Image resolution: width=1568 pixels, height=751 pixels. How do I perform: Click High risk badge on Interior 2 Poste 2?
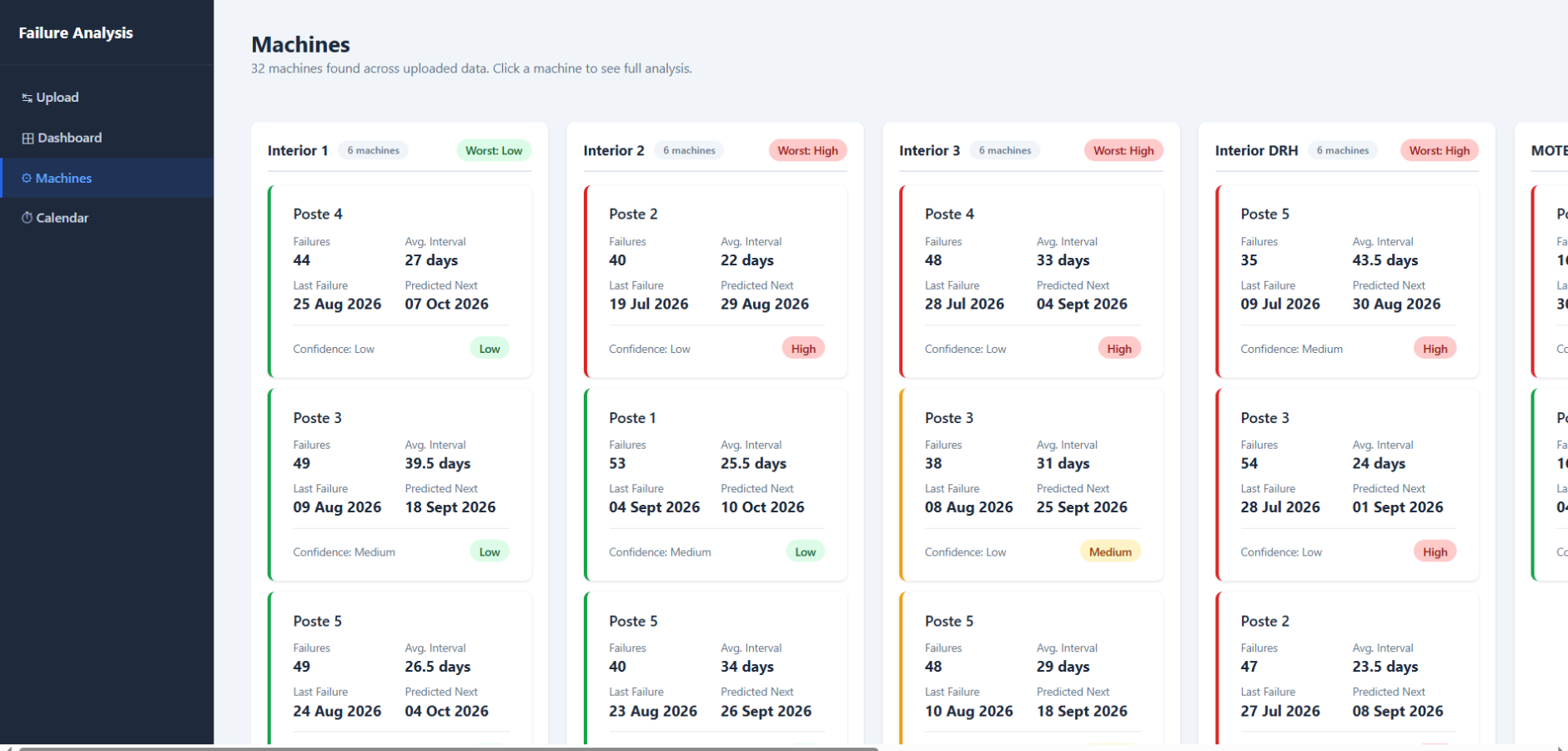pyautogui.click(x=803, y=349)
